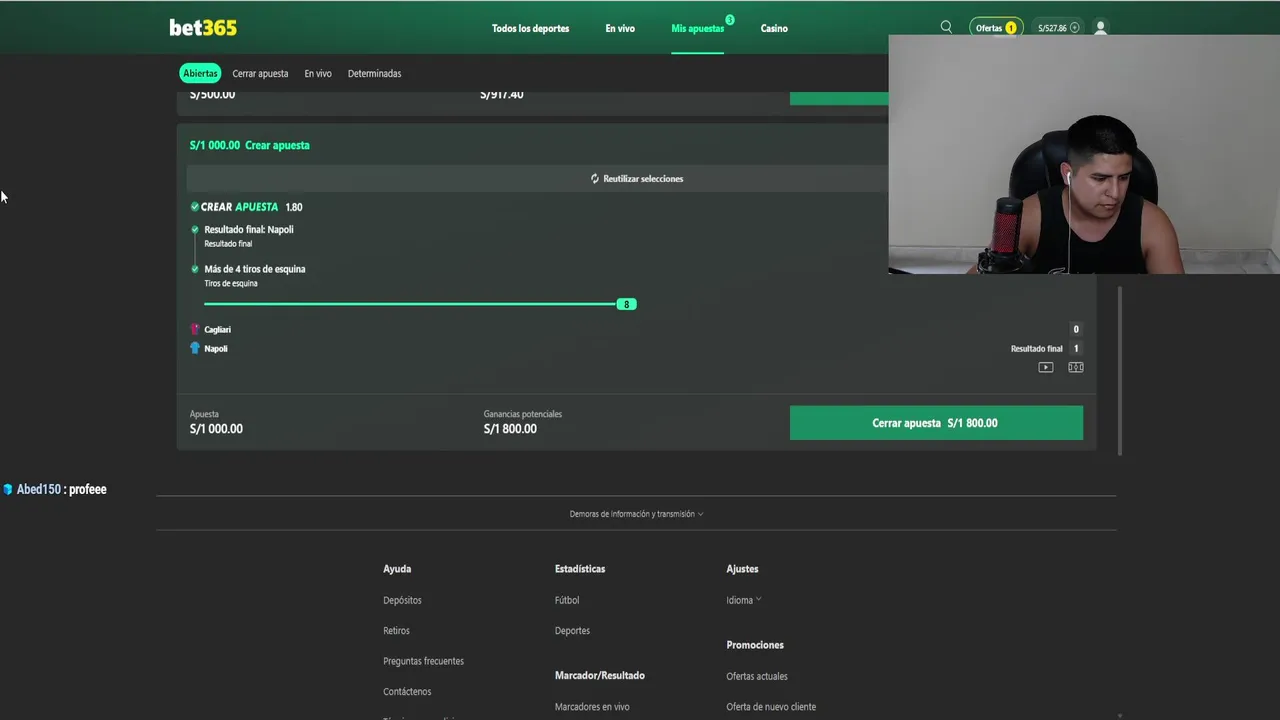The image size is (1280, 720).
Task: Open the account profile icon
Action: click(x=1100, y=28)
